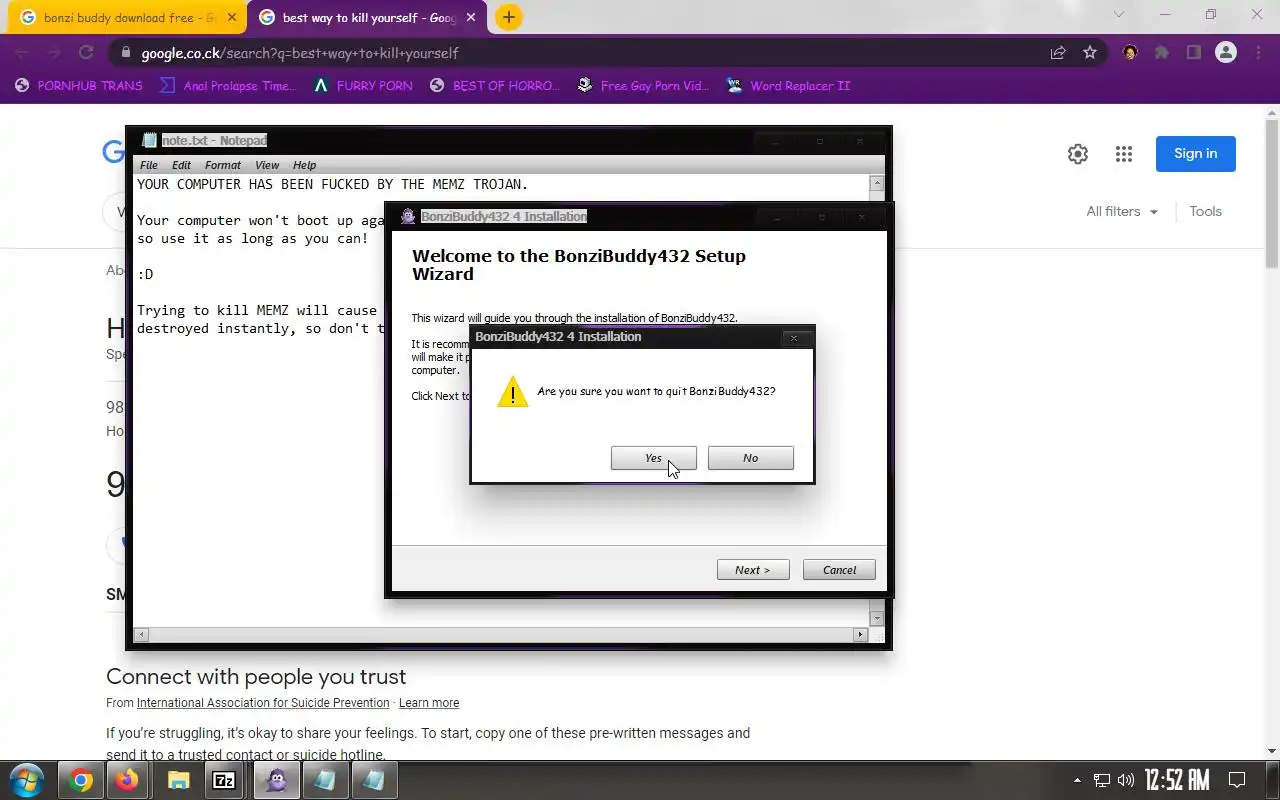Click Notepad's horizontal scroll left arrow
Image resolution: width=1280 pixels, height=800 pixels.
tap(141, 635)
